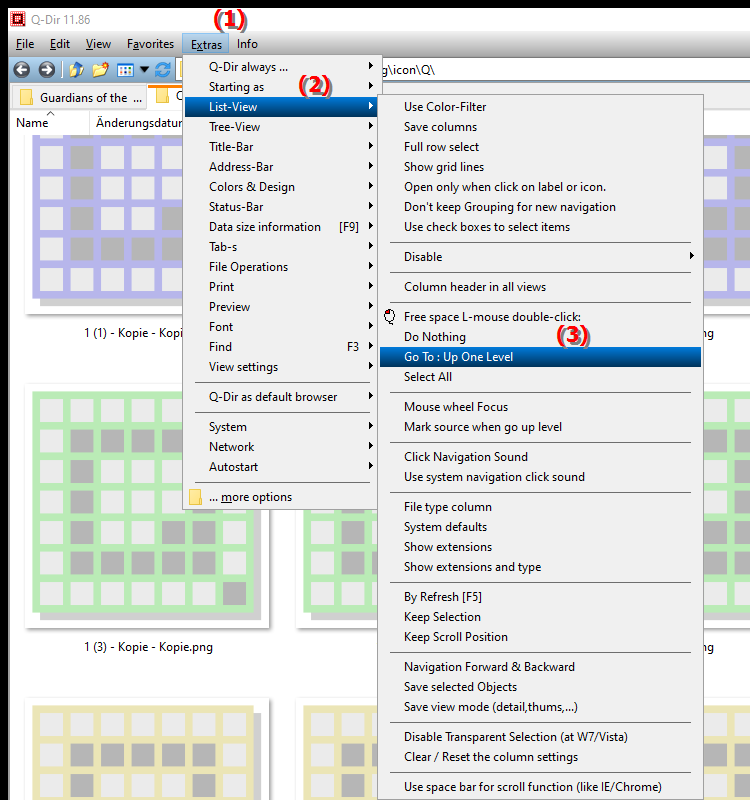Toggle Keep Scroll Position option
This screenshot has height=800, width=750.
tap(541, 637)
